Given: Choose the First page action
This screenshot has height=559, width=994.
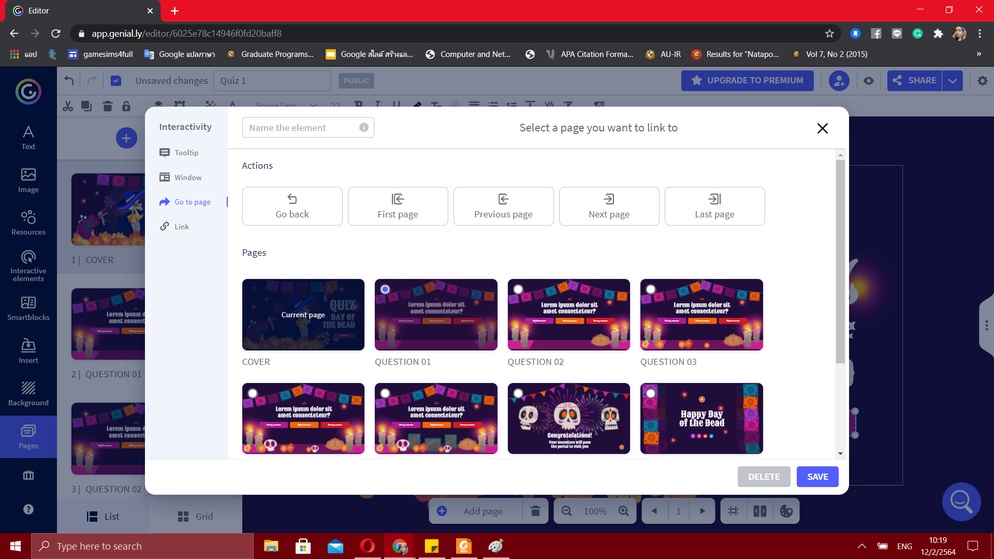Looking at the screenshot, I should (x=397, y=206).
